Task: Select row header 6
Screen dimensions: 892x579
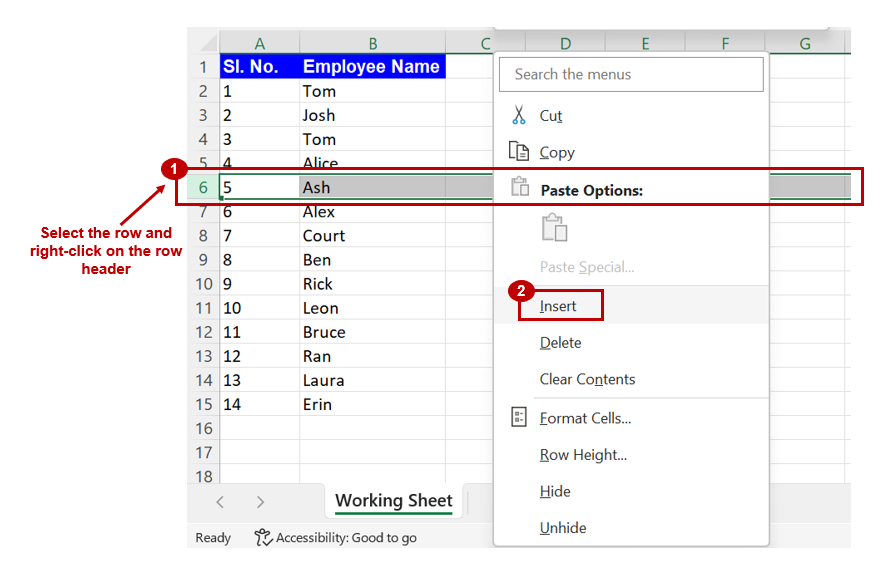Action: point(203,187)
